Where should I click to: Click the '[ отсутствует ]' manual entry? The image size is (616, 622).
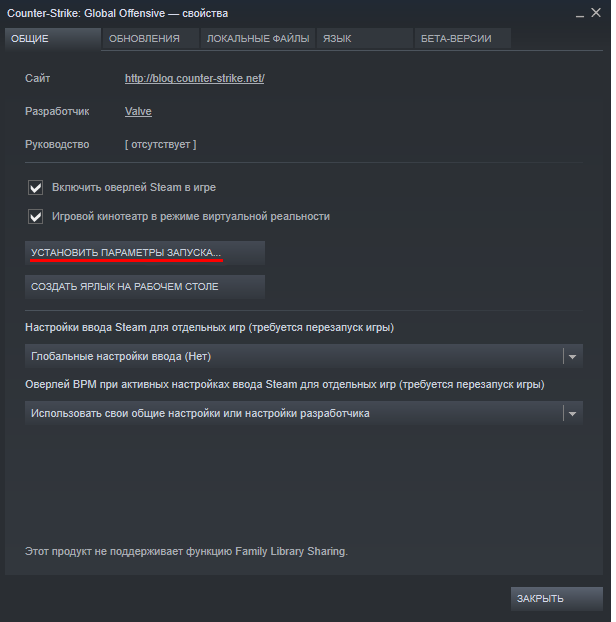160,145
